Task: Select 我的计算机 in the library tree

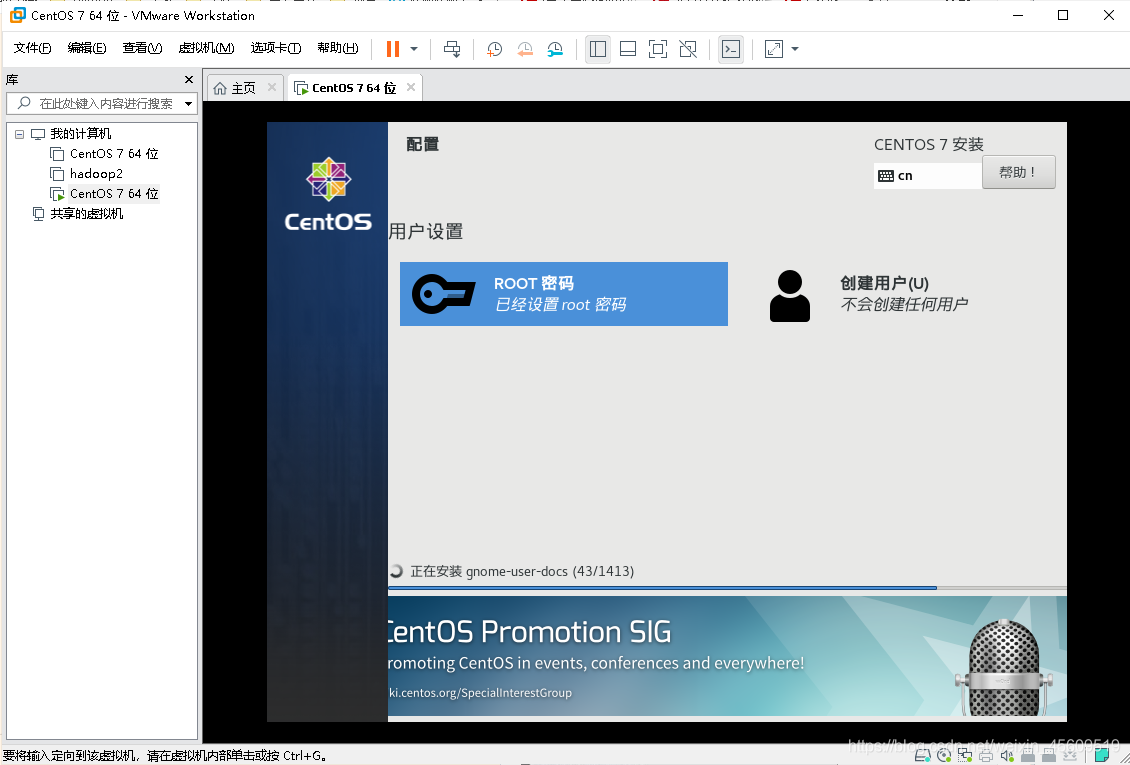Action: 80,134
